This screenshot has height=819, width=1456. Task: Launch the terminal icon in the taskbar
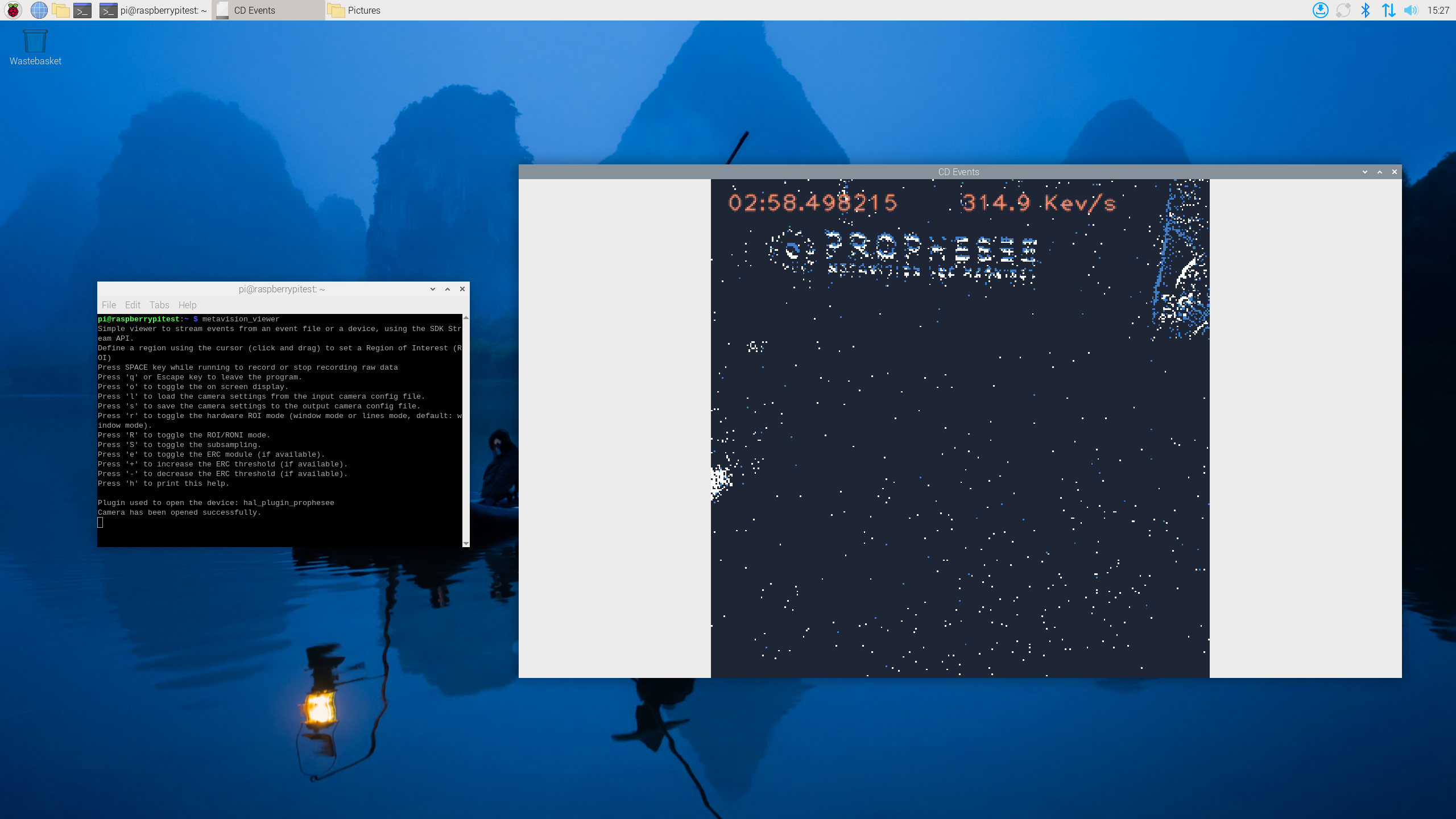click(x=82, y=10)
